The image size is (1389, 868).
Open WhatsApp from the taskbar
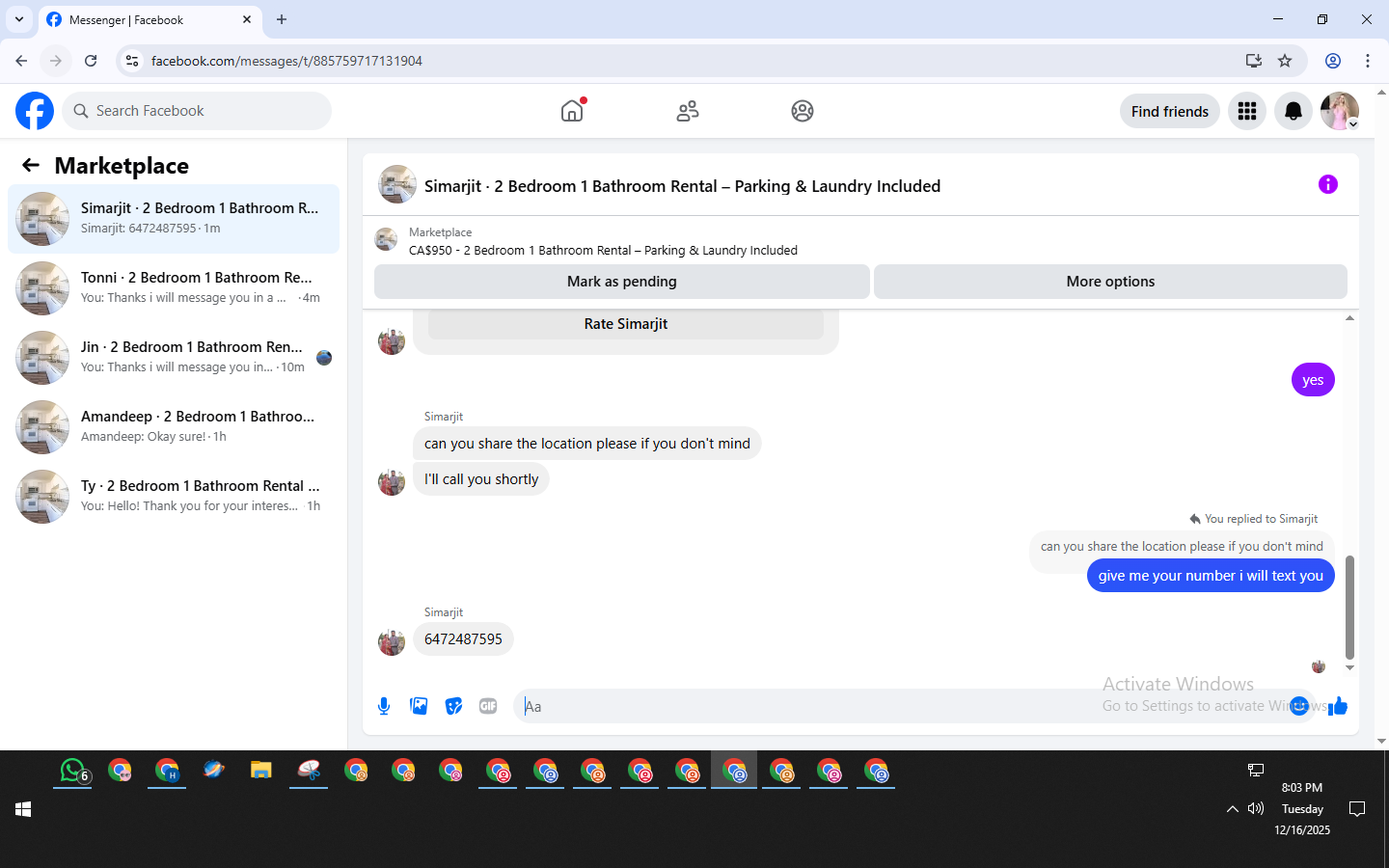(x=73, y=771)
